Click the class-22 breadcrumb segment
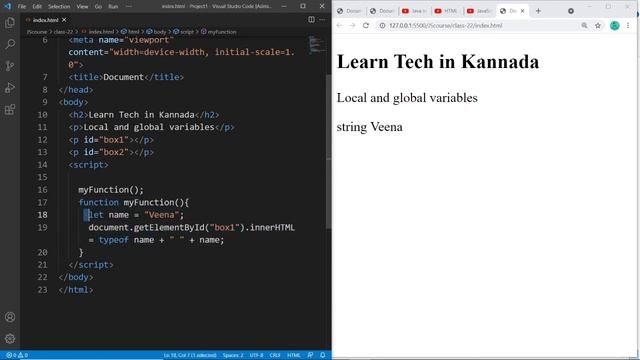The height and width of the screenshot is (360, 640). (63, 32)
